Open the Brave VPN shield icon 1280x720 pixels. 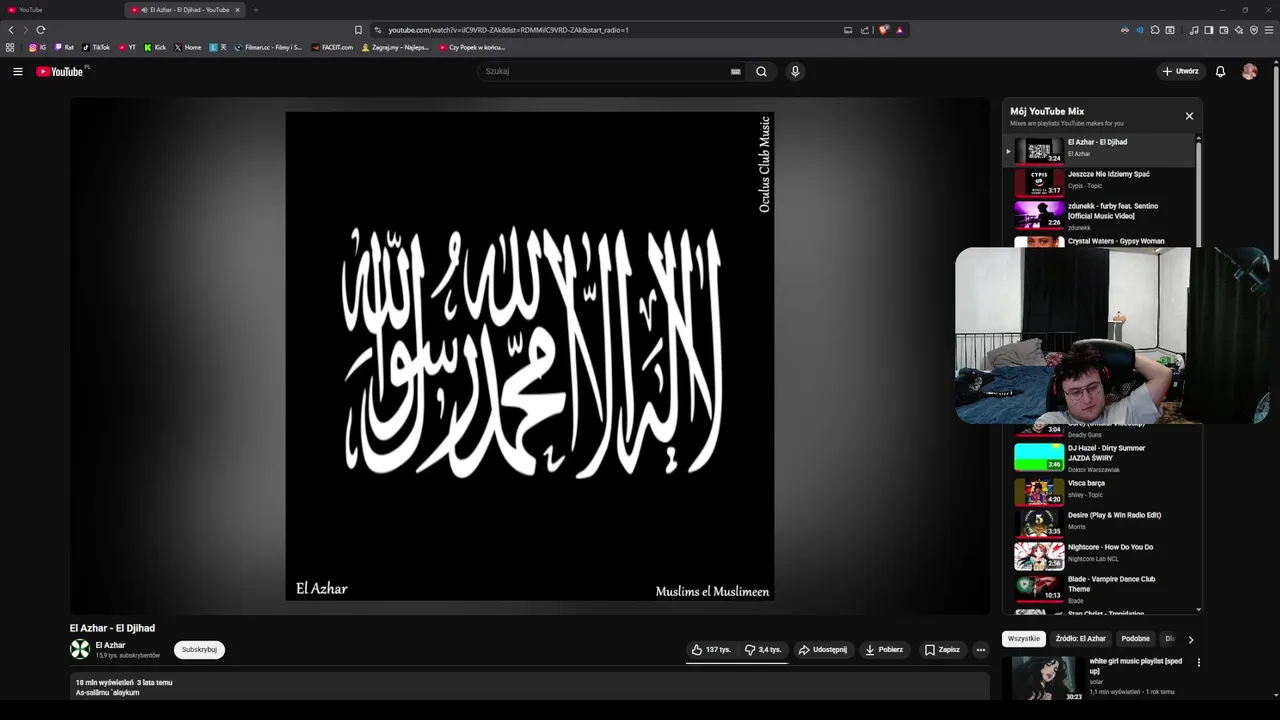1254,30
